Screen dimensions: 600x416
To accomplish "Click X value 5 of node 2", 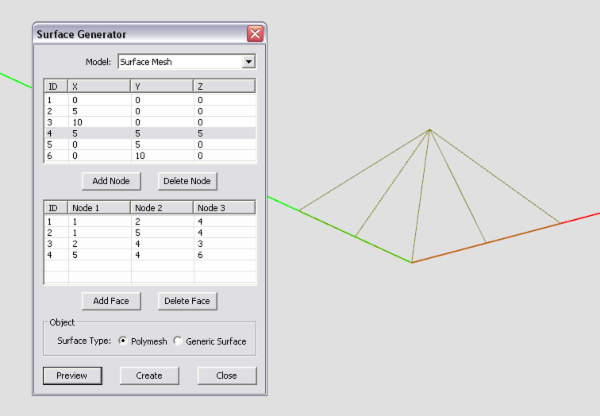I will coord(75,111).
